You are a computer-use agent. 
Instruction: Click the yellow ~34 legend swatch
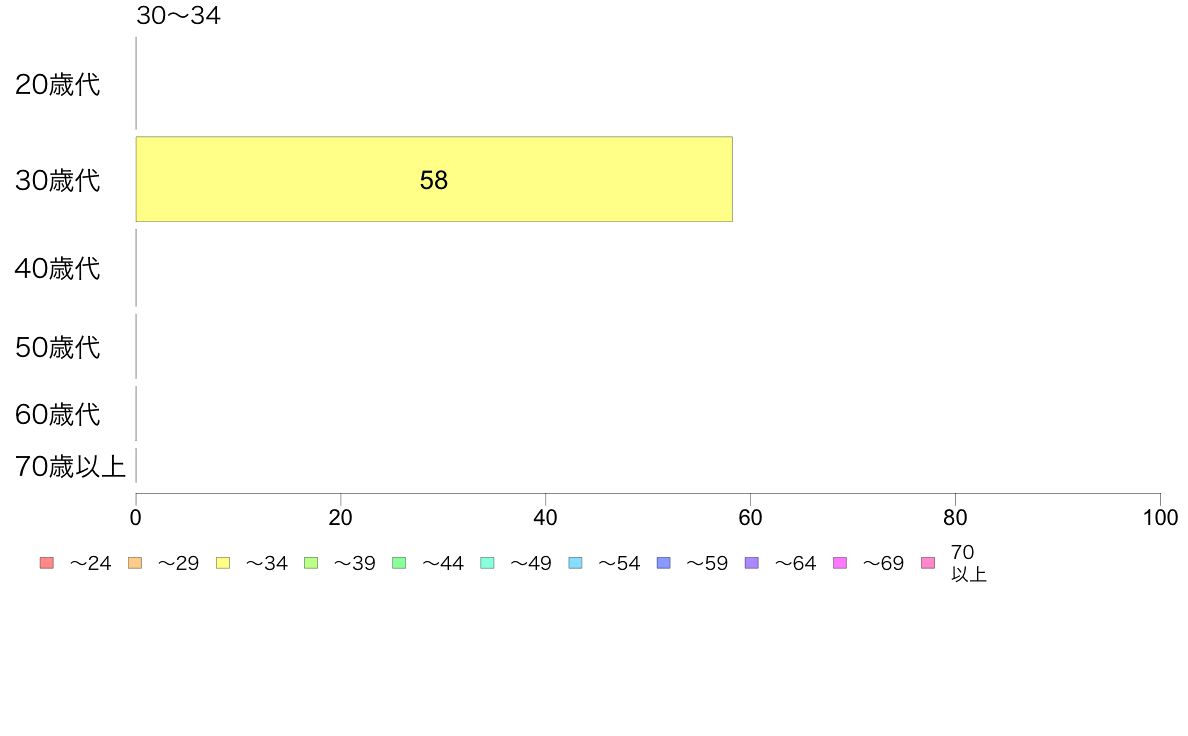pos(223,562)
